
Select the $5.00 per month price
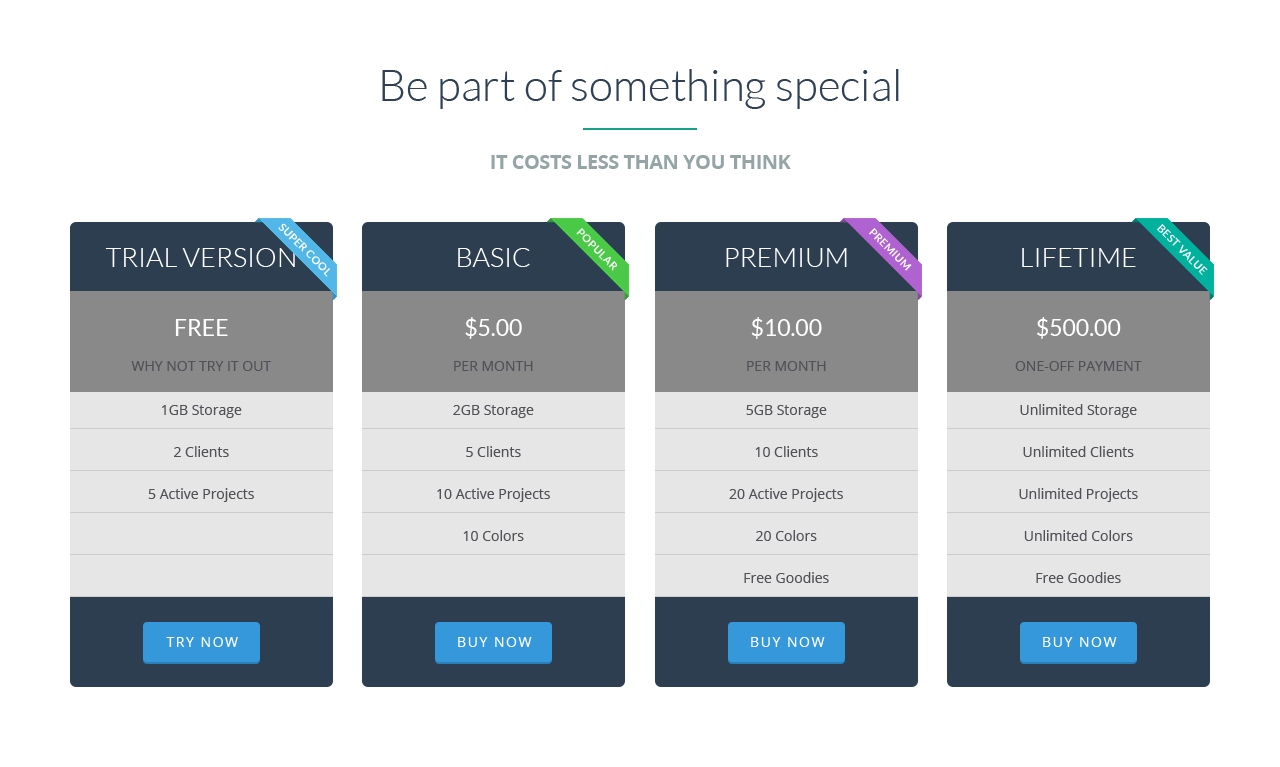(x=493, y=342)
